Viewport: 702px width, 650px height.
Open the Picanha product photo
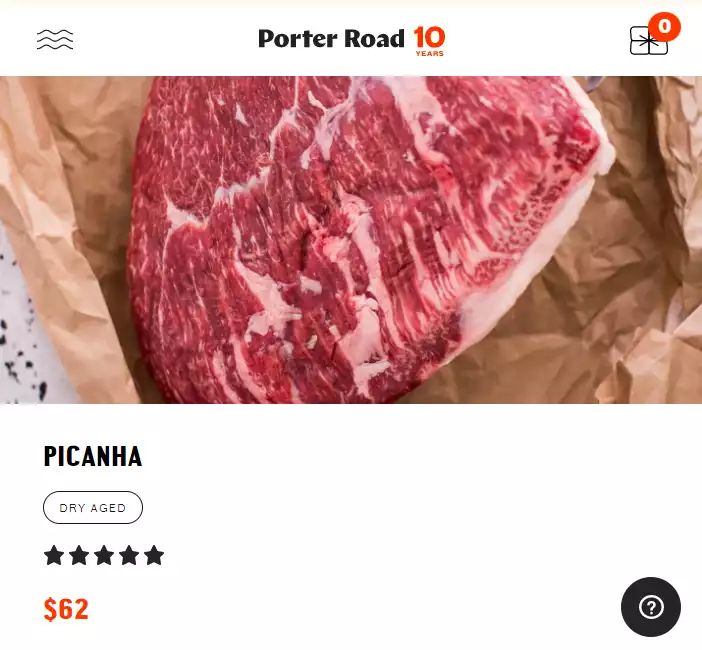351,239
